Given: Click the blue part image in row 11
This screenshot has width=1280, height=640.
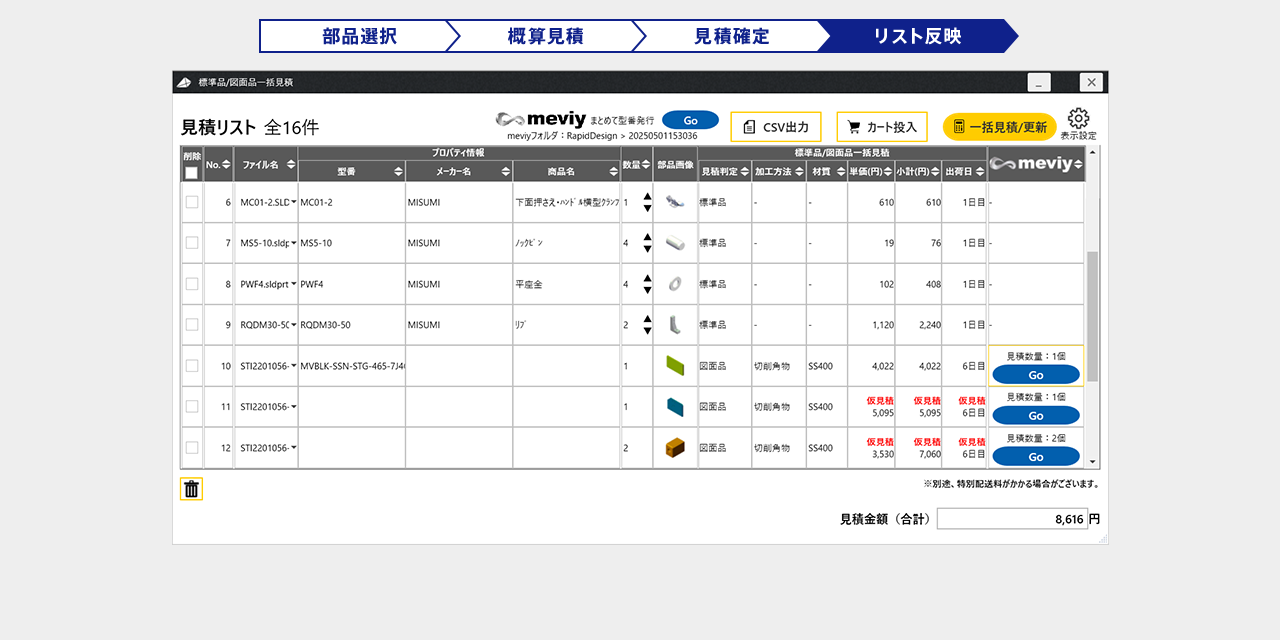Looking at the screenshot, I should pyautogui.click(x=675, y=407).
